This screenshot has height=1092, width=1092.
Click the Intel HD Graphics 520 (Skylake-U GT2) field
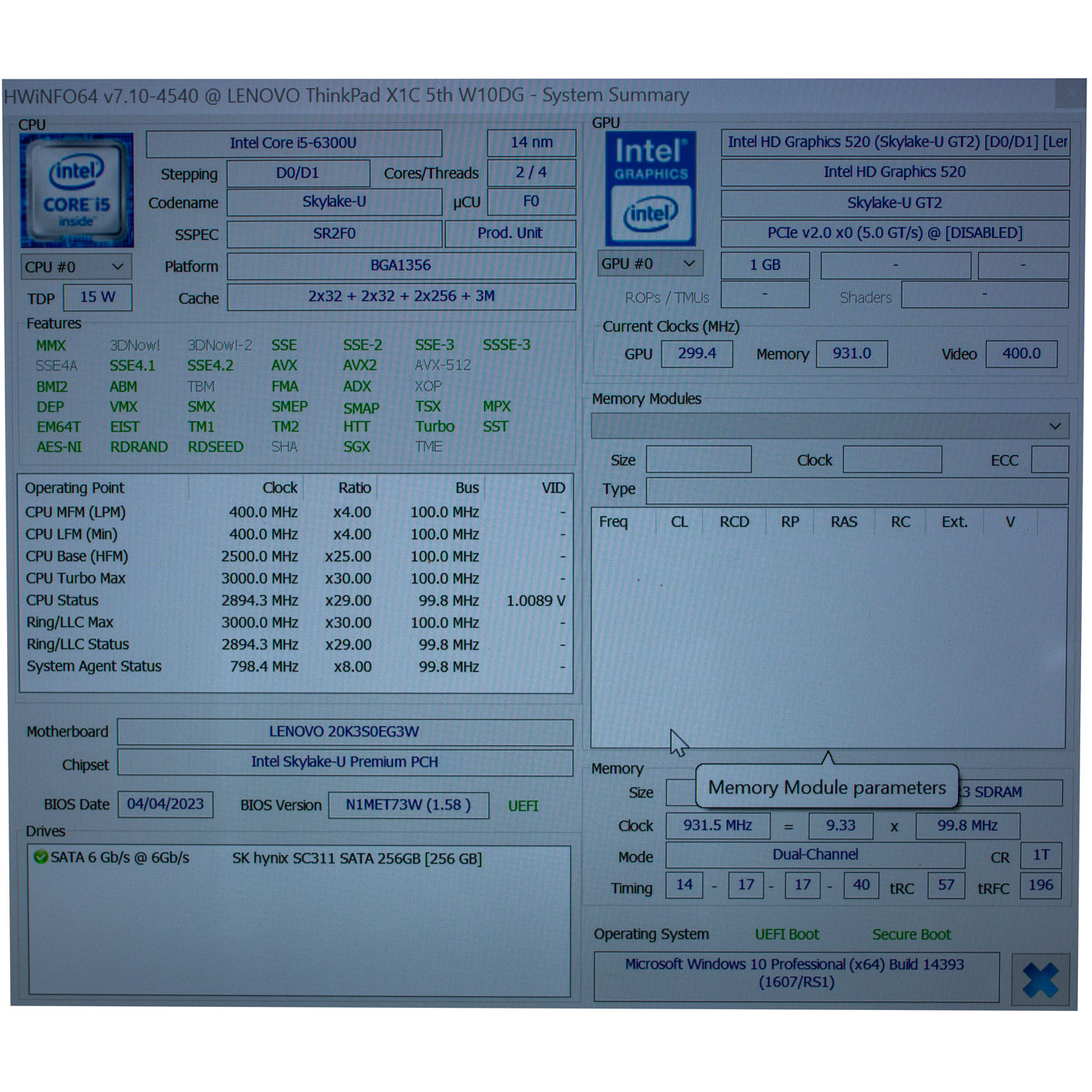coord(895,142)
